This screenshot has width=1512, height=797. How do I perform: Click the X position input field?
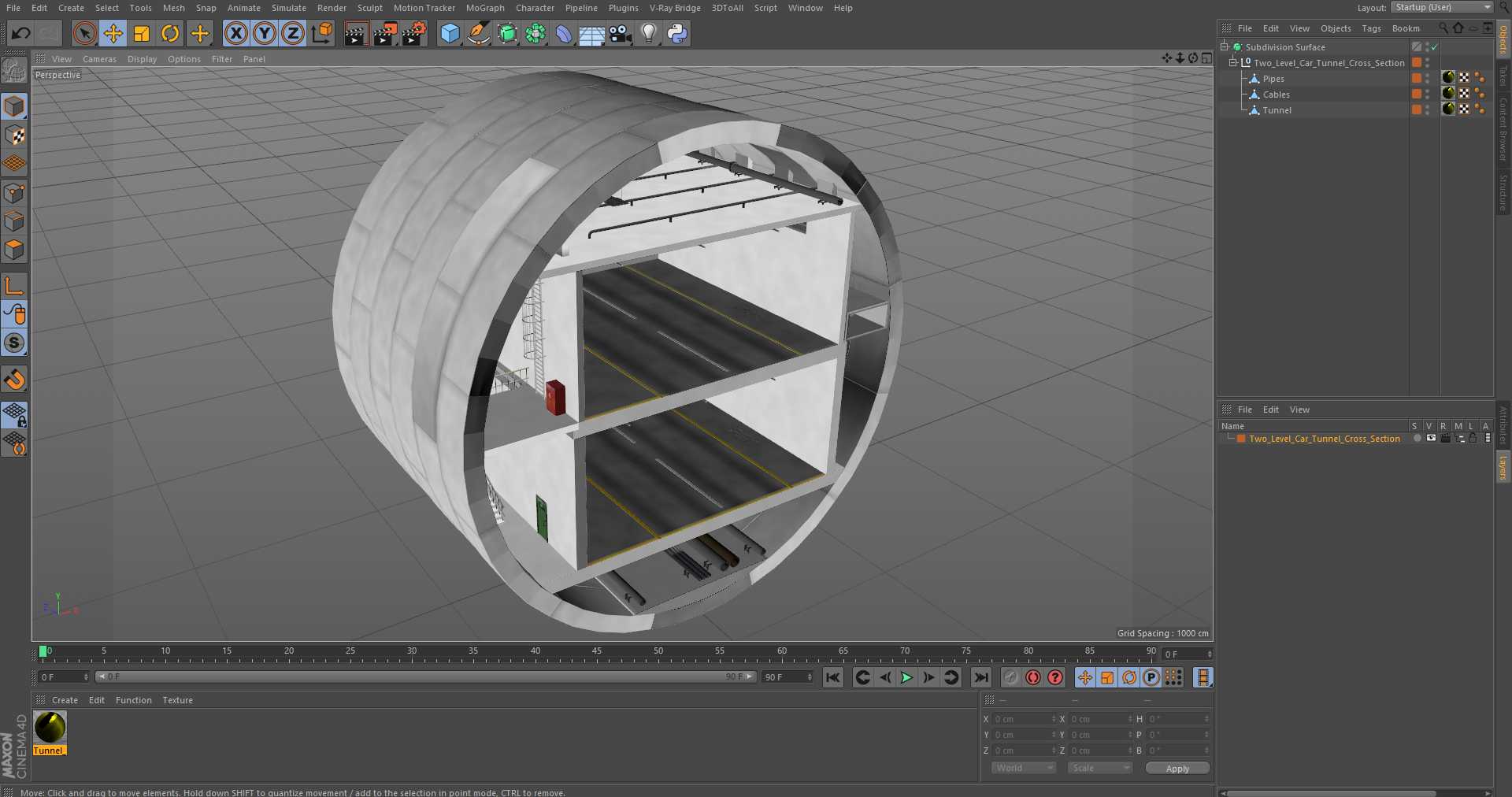[x=1023, y=719]
